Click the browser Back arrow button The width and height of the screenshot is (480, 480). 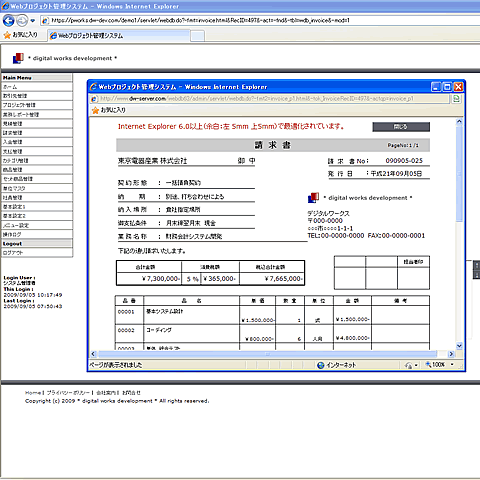point(8,21)
